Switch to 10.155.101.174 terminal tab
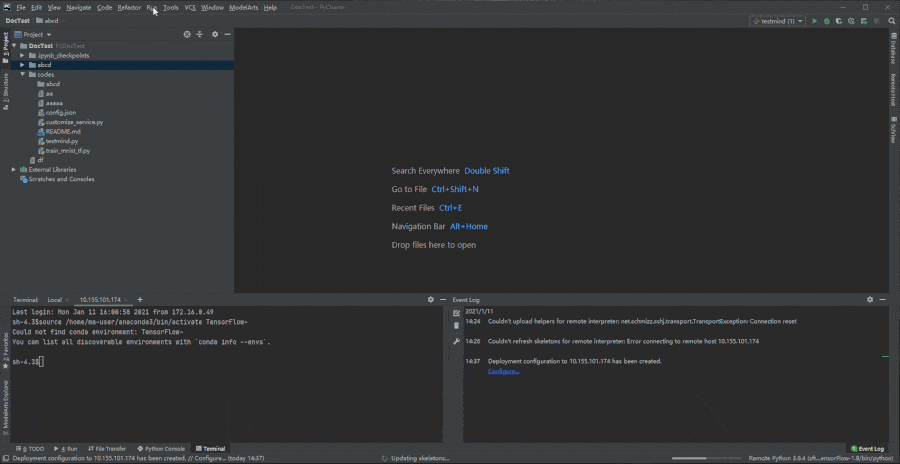The width and height of the screenshot is (900, 464). [x=100, y=300]
